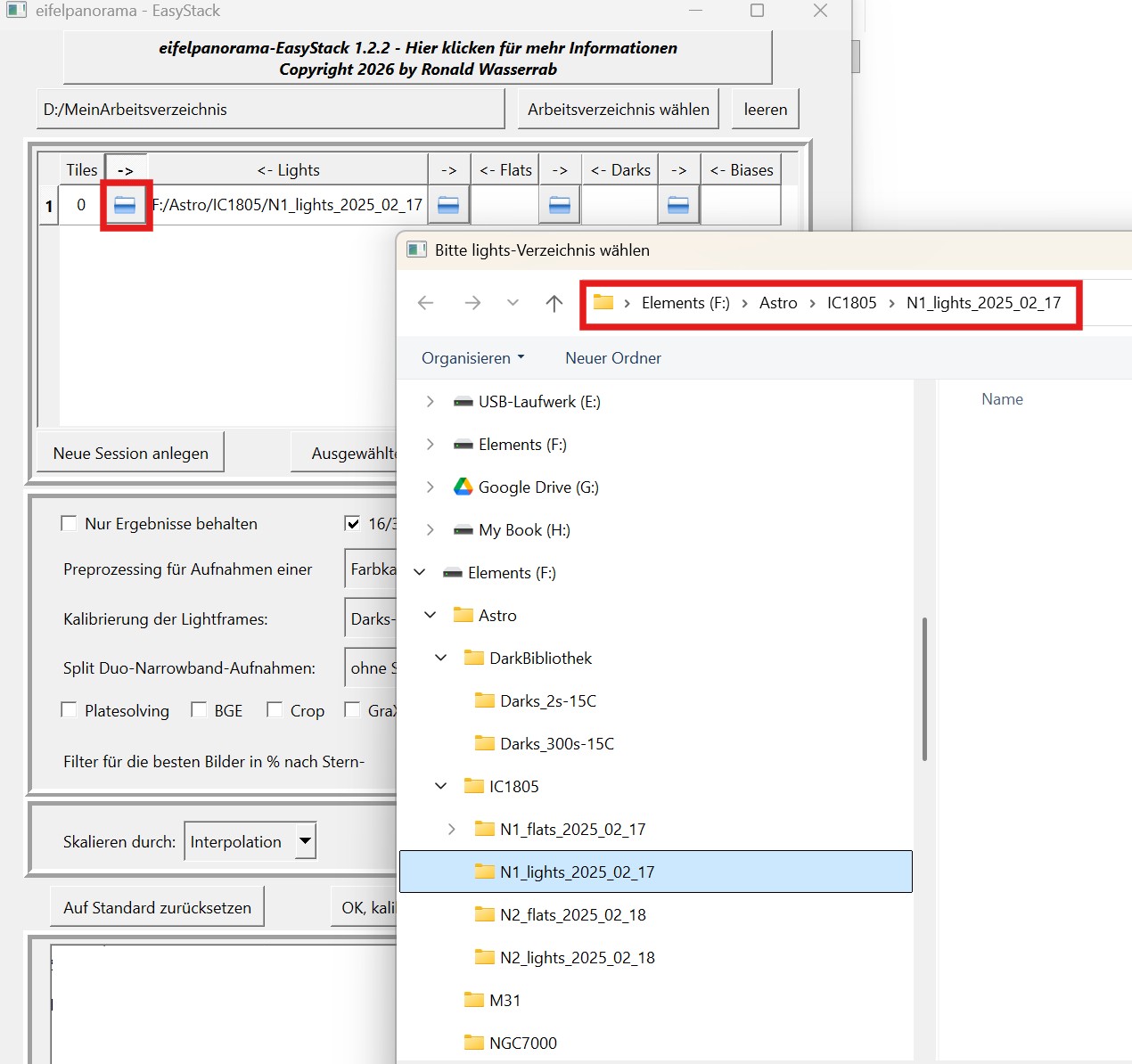
Task: Open the Darks_300s-15C folder
Action: (556, 744)
